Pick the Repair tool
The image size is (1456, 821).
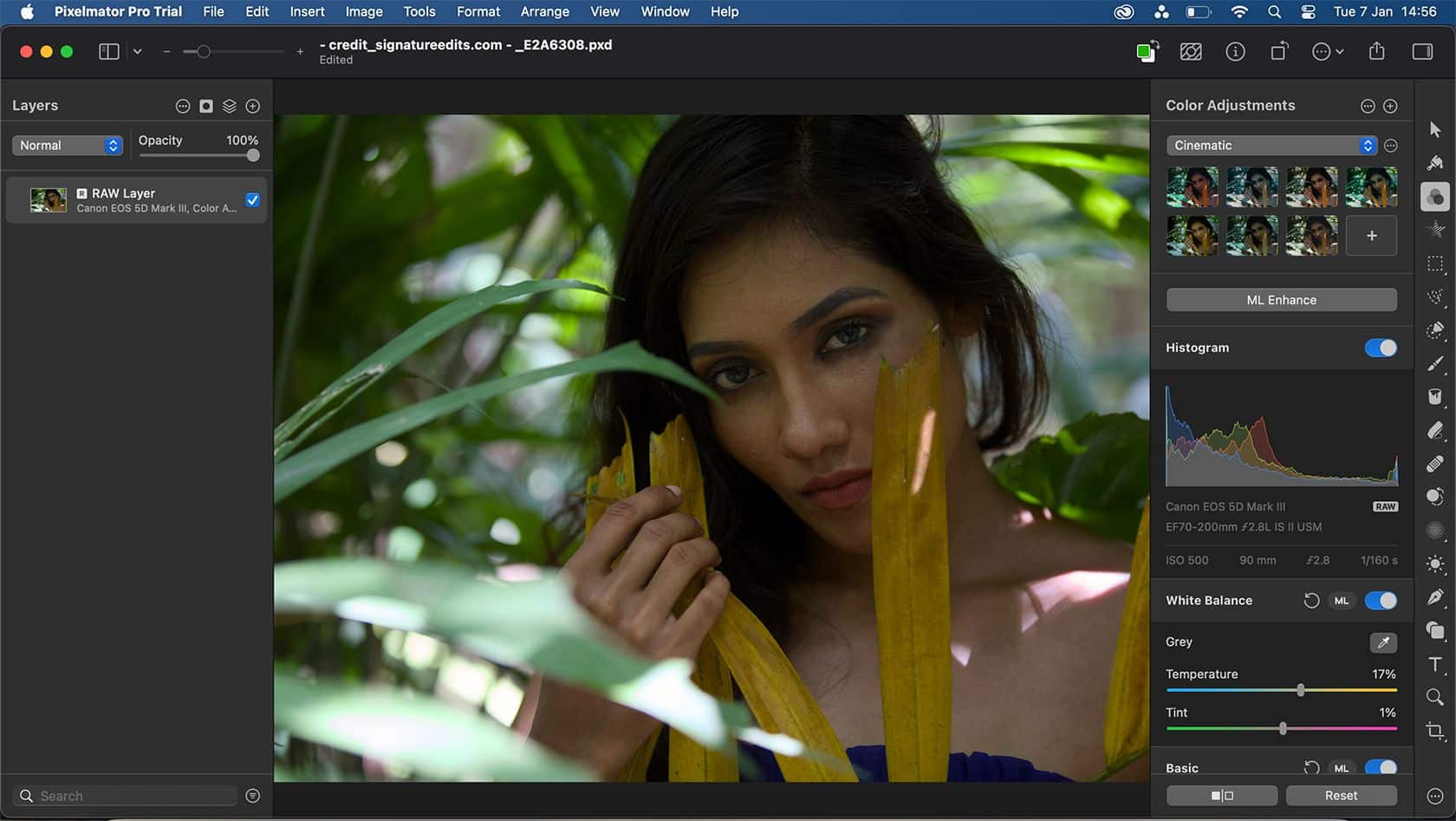[1435, 464]
